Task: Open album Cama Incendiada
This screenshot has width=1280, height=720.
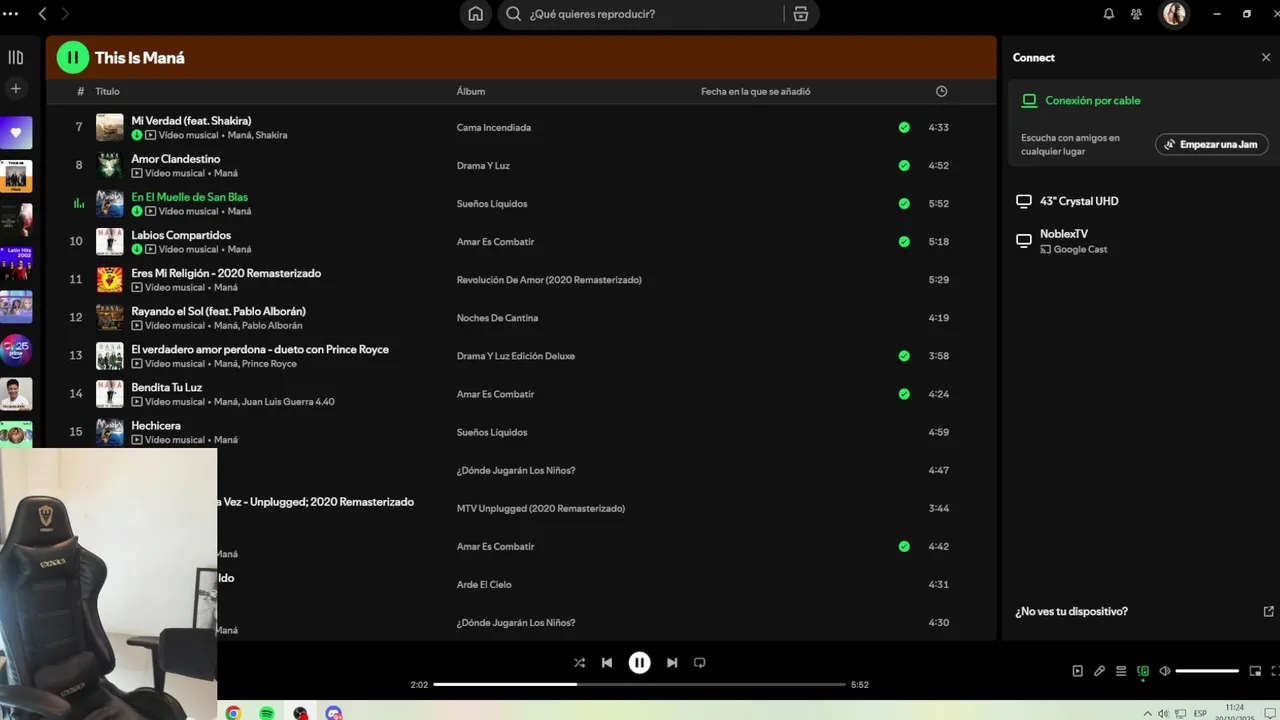Action: (x=494, y=128)
